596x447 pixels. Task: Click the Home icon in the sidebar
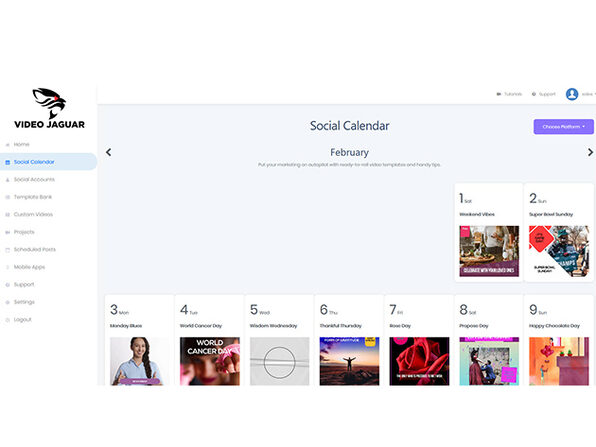7,145
